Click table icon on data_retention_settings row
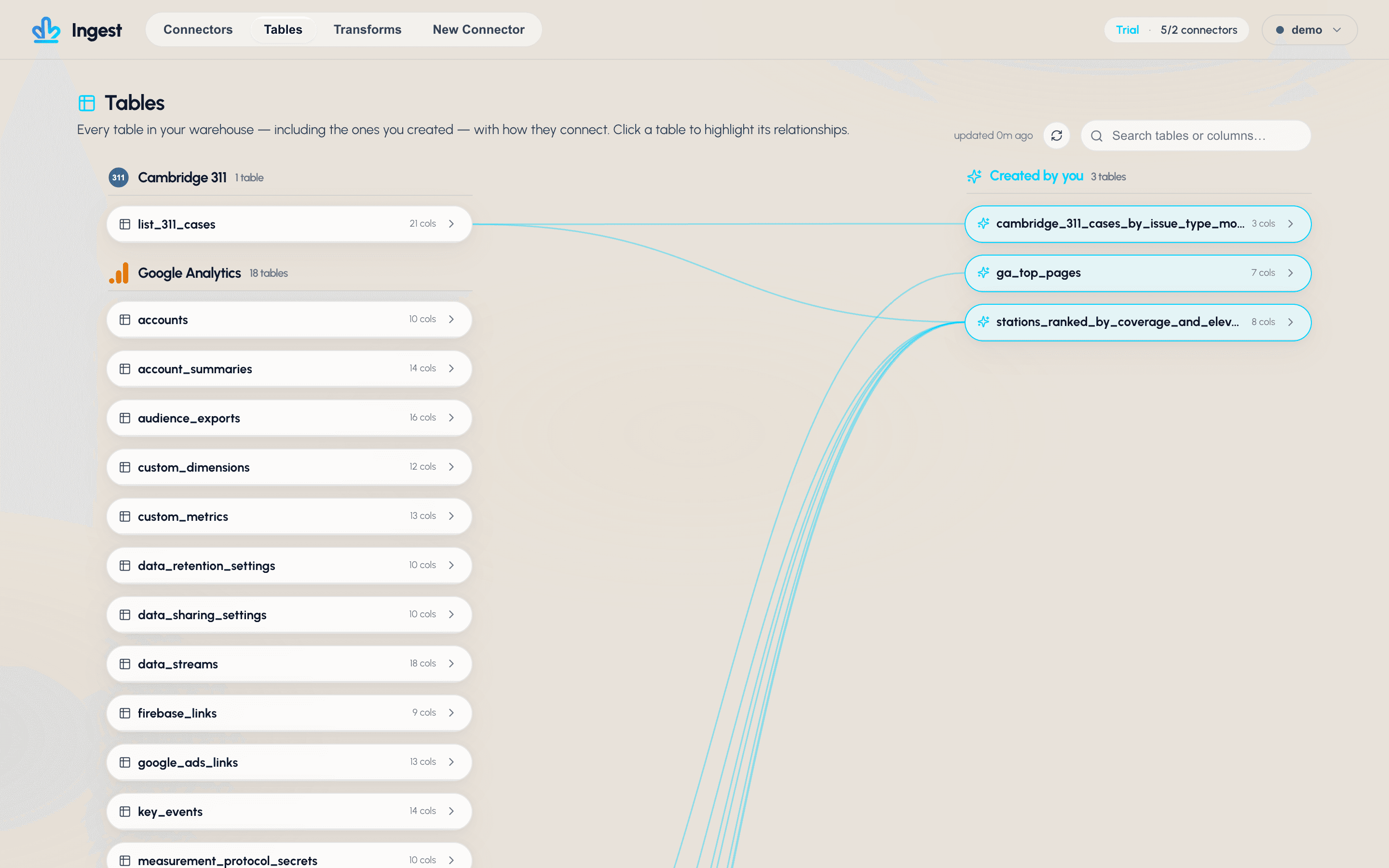The image size is (1389, 868). (124, 566)
